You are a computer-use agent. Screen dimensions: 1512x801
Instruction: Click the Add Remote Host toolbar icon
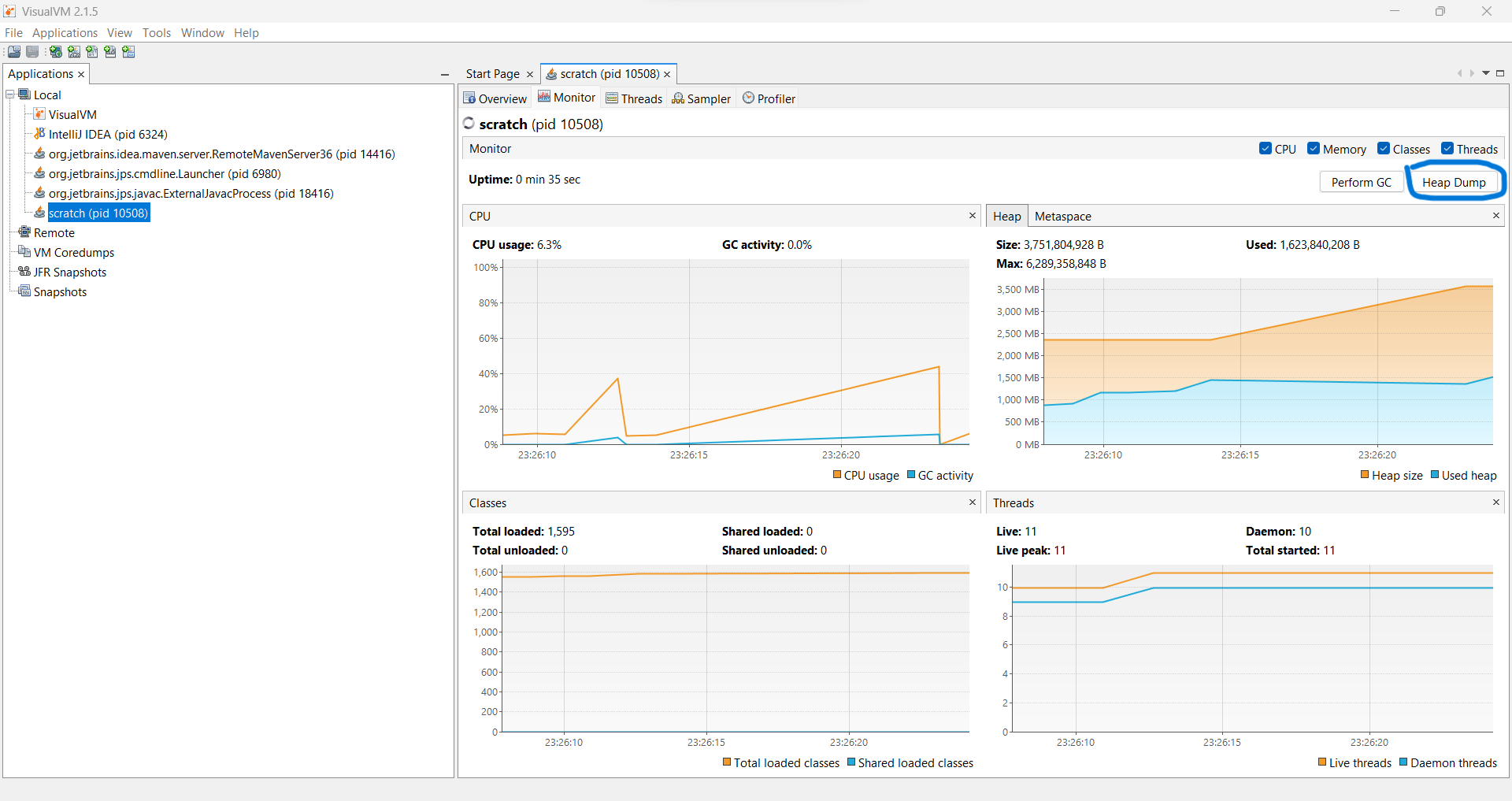56,52
